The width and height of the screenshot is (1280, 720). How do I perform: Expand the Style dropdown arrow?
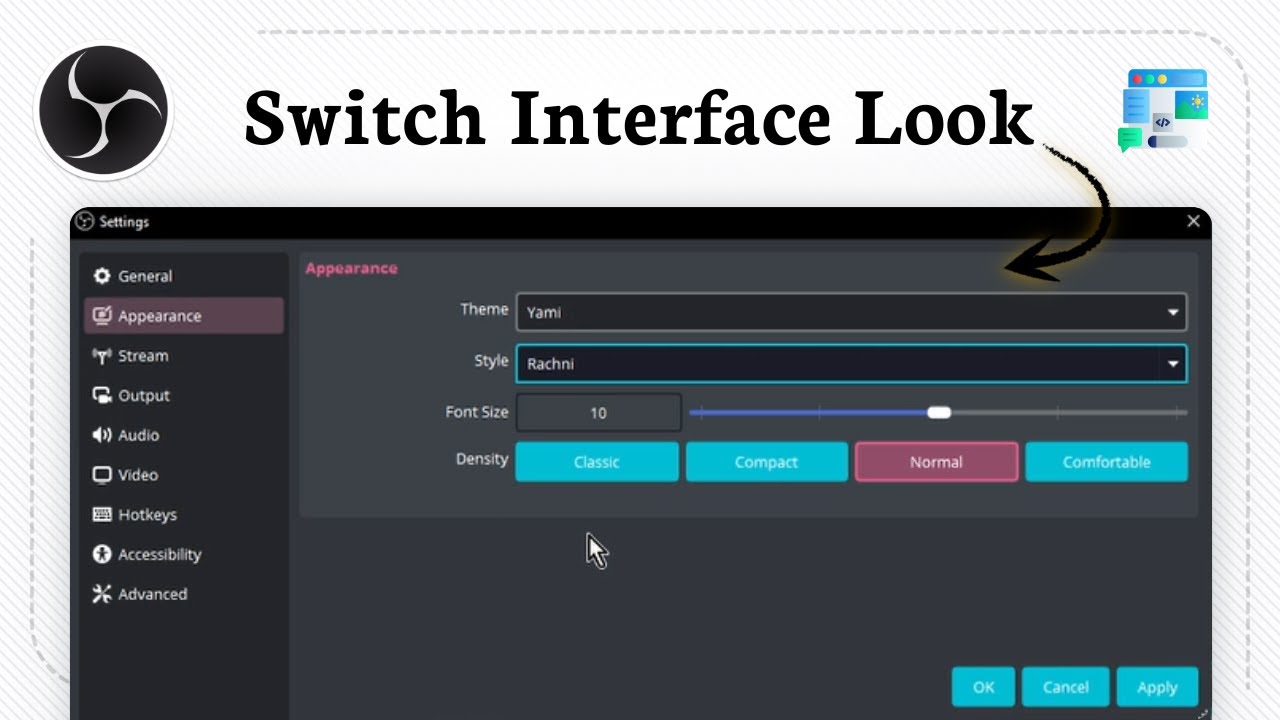click(x=1173, y=364)
